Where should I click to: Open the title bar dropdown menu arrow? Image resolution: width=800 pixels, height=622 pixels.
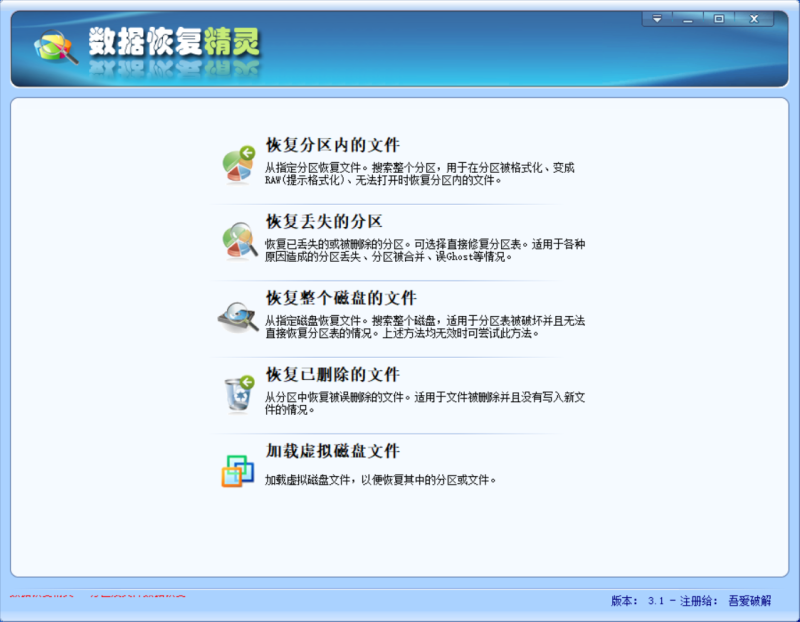coord(657,19)
